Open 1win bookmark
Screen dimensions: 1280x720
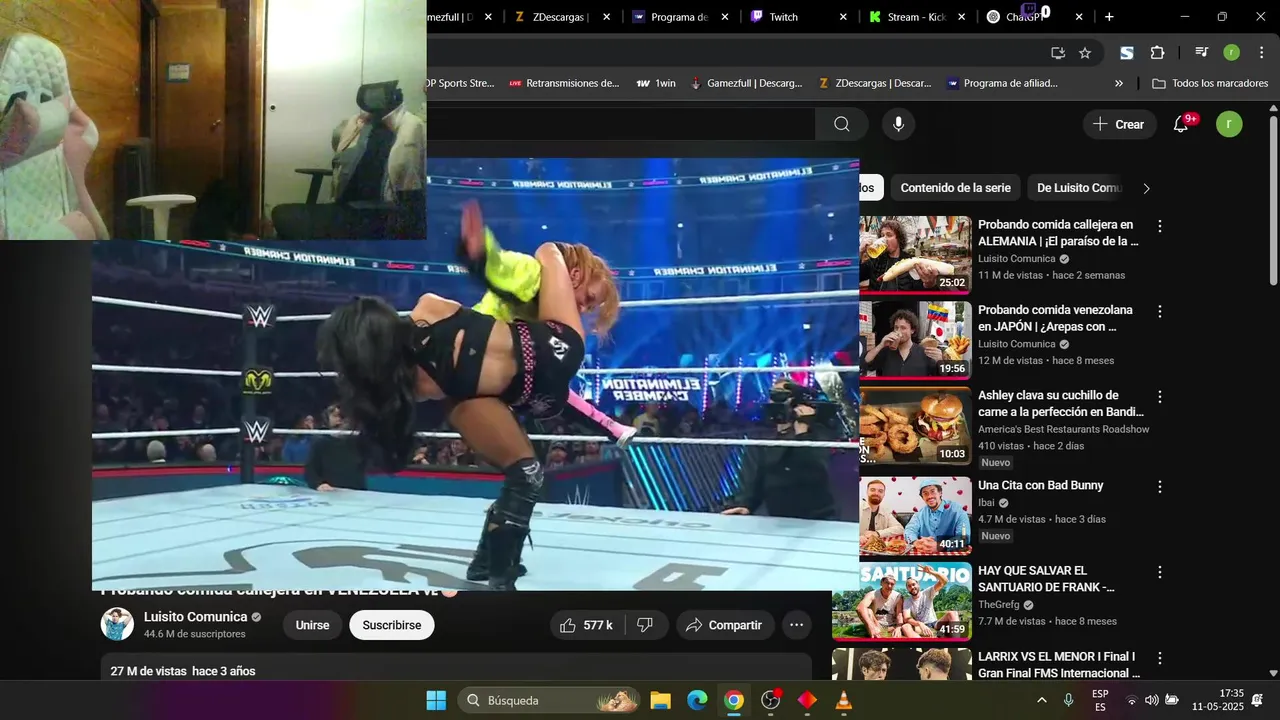point(656,84)
